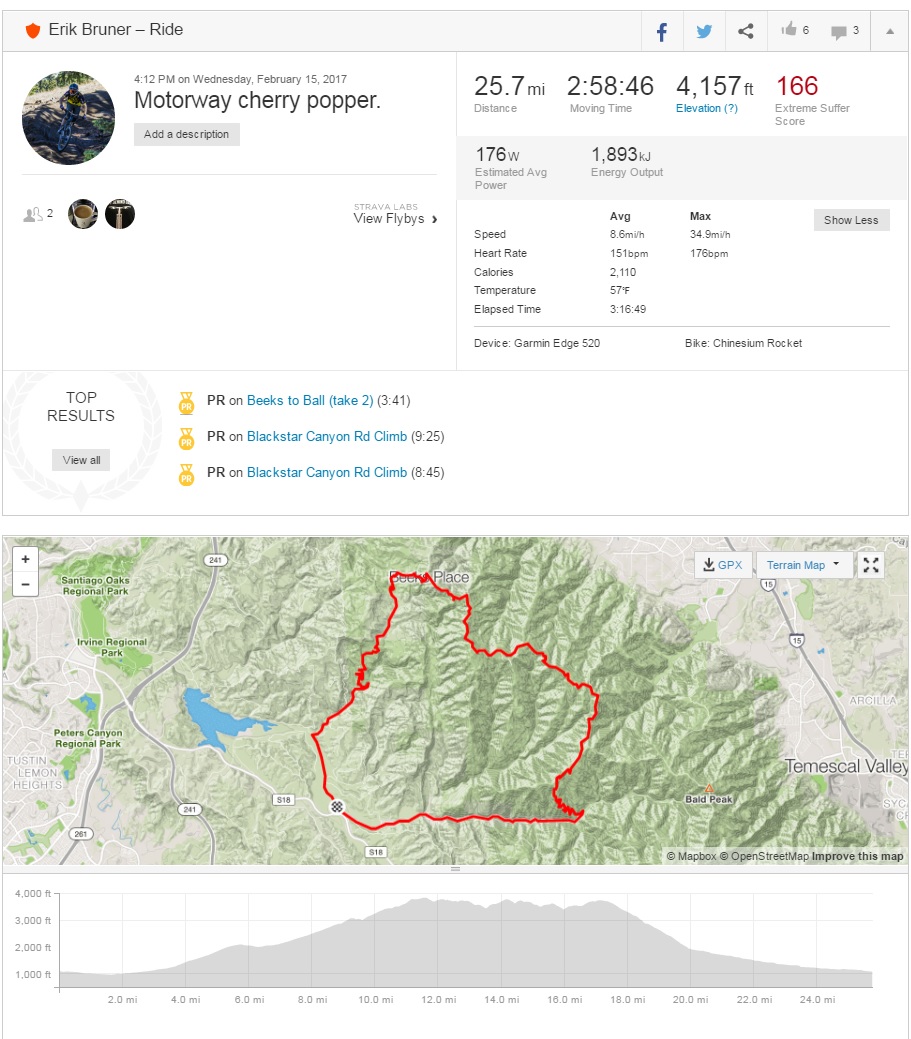Click the share icon in header
Screen dimensions: 911x1039
(x=745, y=31)
